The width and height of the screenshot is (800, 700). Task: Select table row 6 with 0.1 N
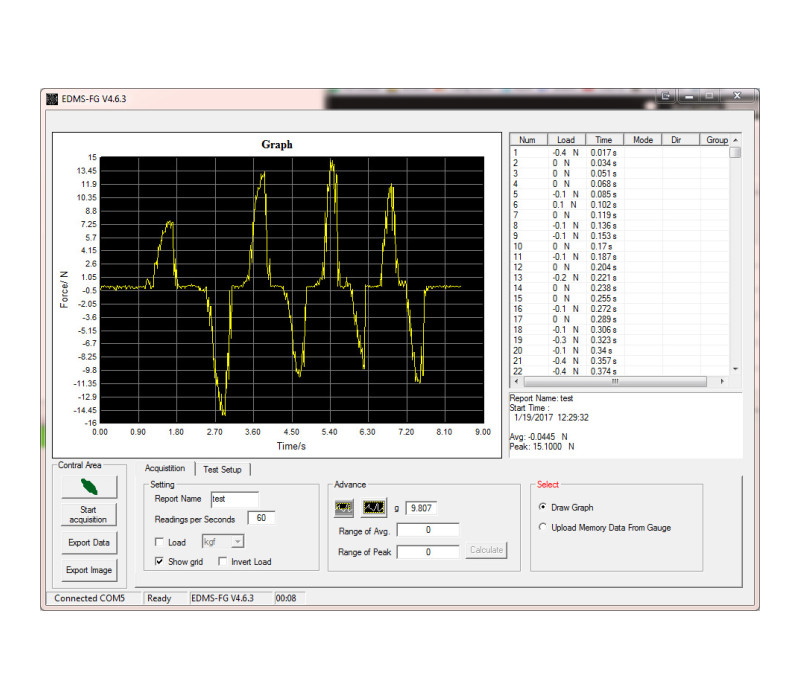(x=620, y=205)
